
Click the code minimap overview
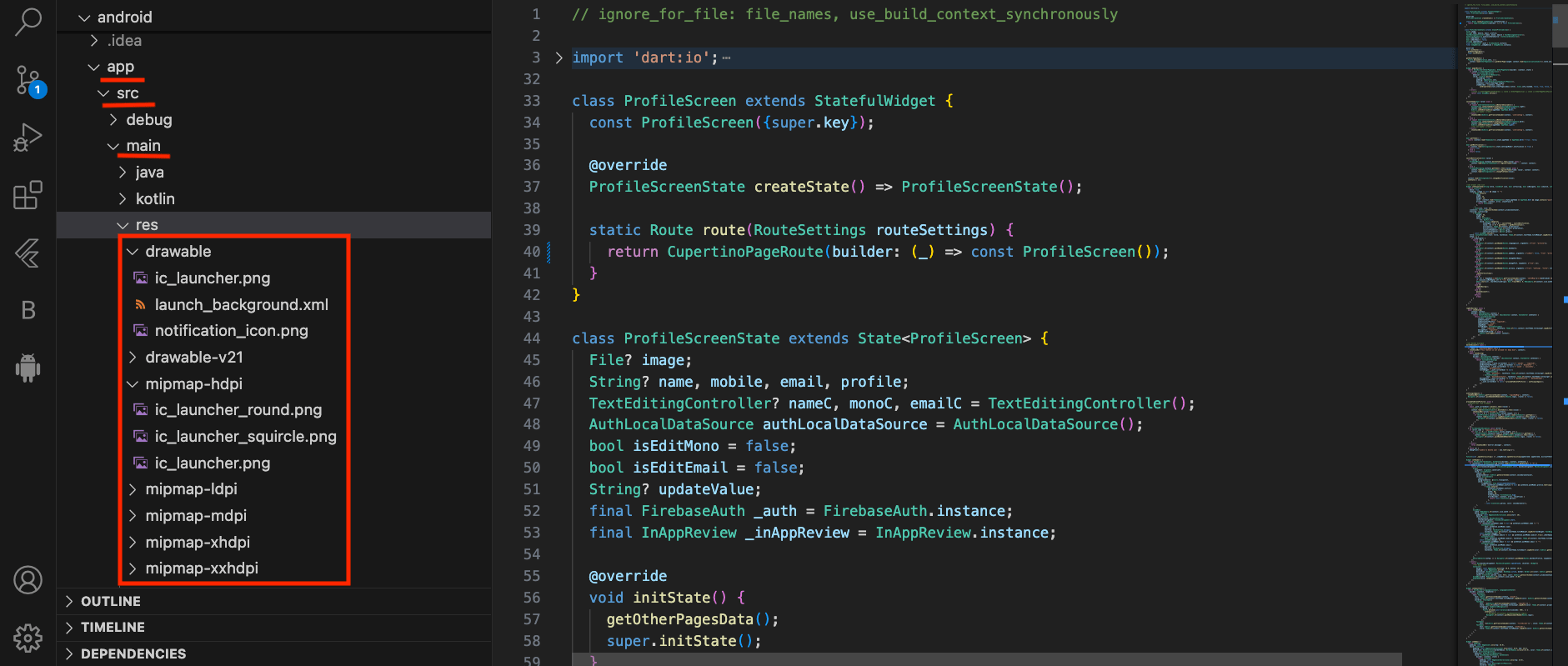pyautogui.click(x=1506, y=333)
